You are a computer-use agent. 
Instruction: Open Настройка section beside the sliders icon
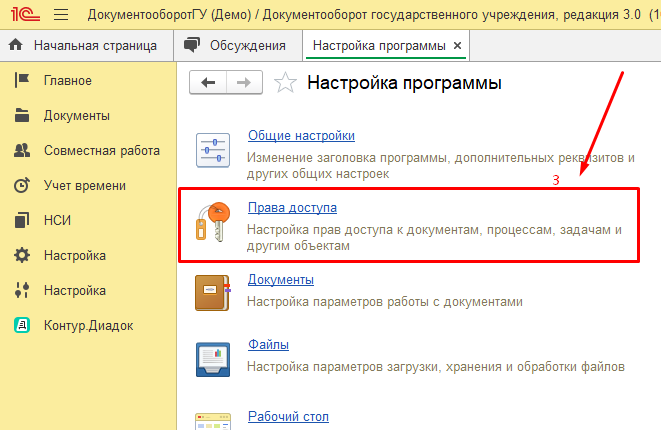click(75, 290)
